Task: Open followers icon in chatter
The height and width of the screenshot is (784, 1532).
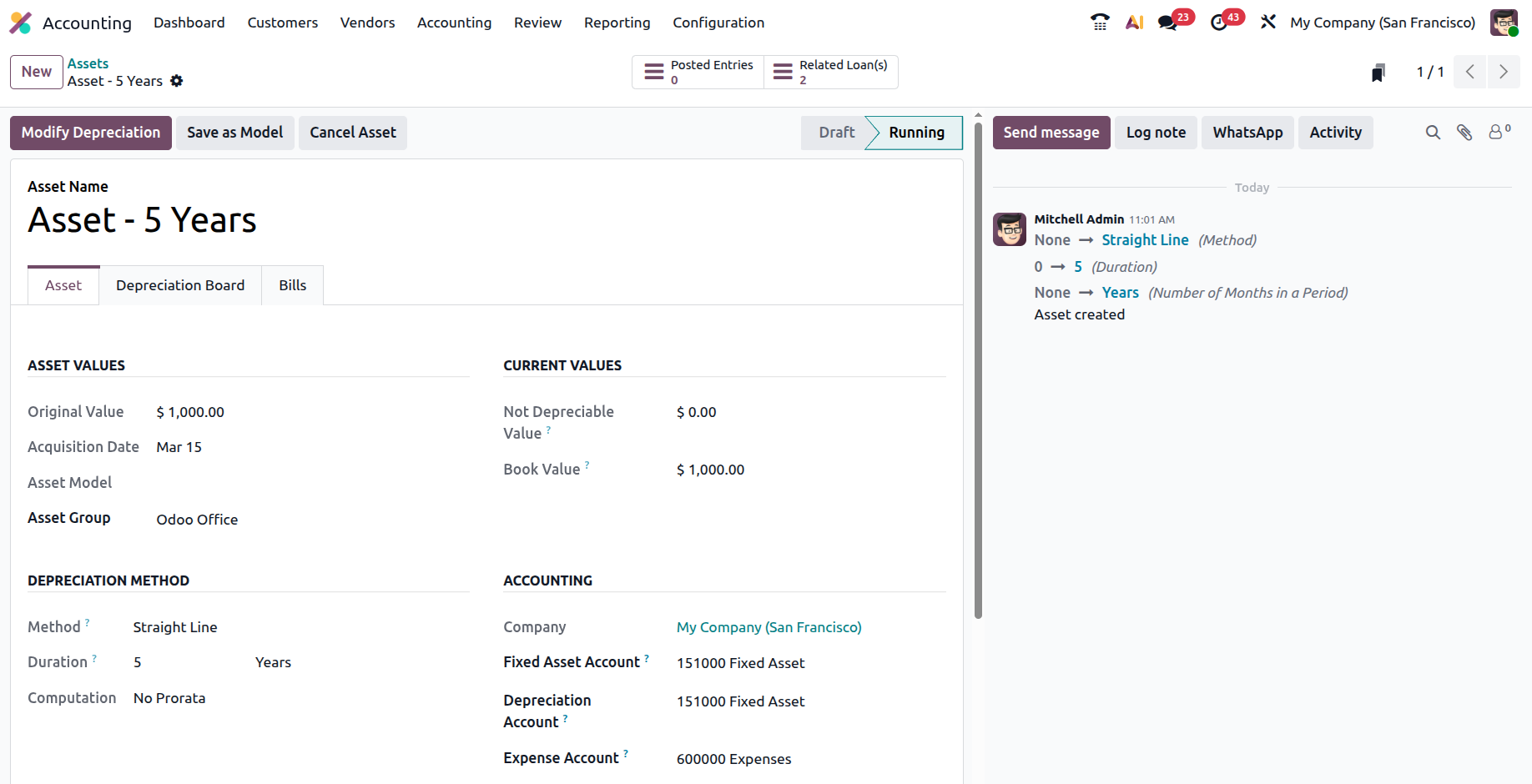Action: 1499,132
